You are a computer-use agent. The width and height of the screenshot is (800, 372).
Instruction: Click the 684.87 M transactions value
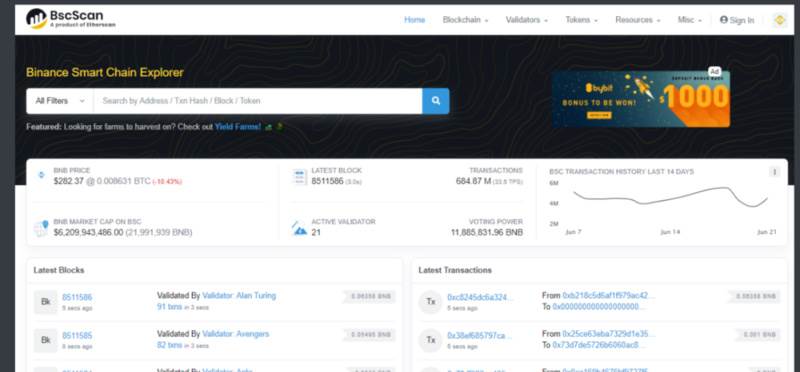(x=473, y=181)
